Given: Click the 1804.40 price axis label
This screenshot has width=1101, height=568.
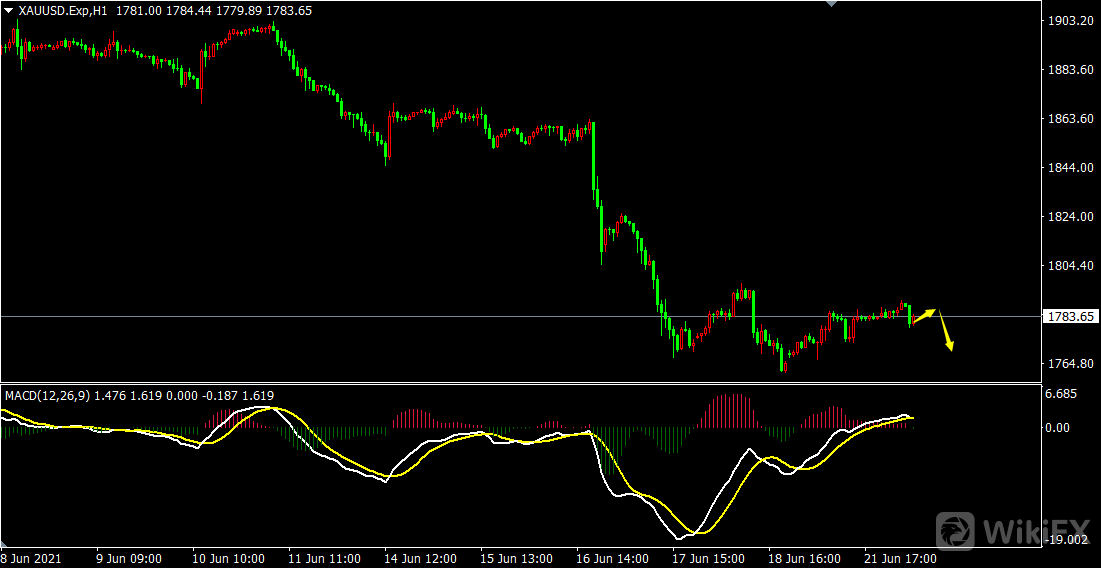Looking at the screenshot, I should 1069,266.
